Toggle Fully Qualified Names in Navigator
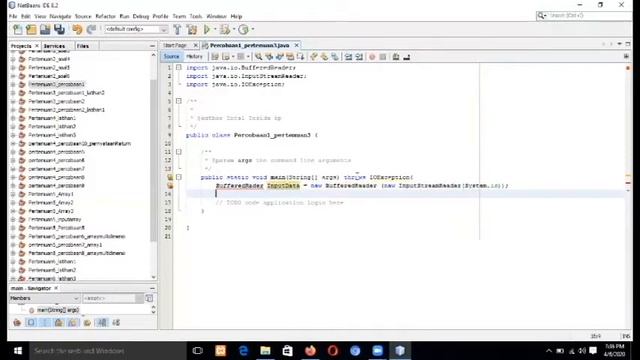This screenshot has height=360, width=640. click(x=87, y=322)
